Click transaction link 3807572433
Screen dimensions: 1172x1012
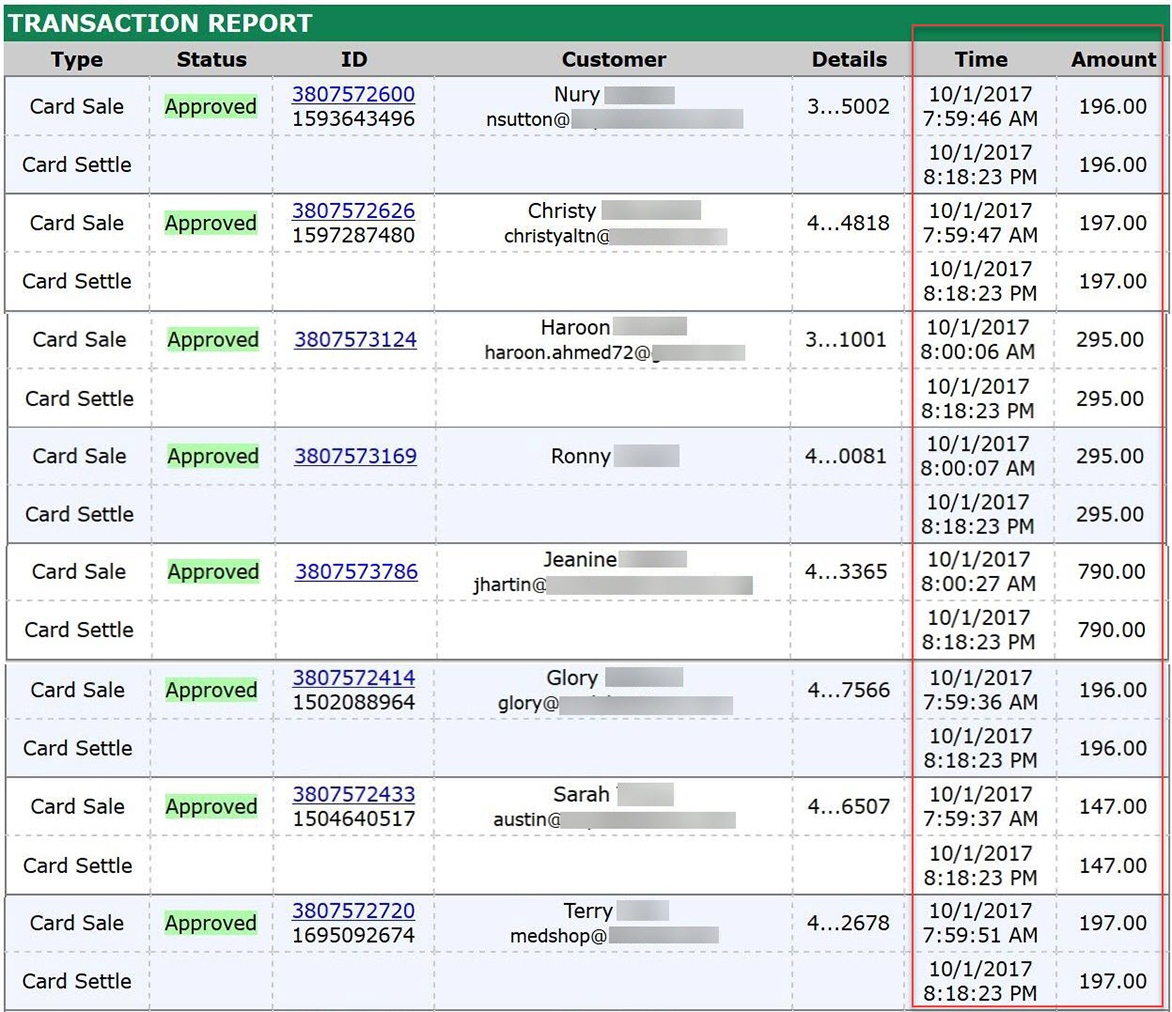pyautogui.click(x=353, y=795)
